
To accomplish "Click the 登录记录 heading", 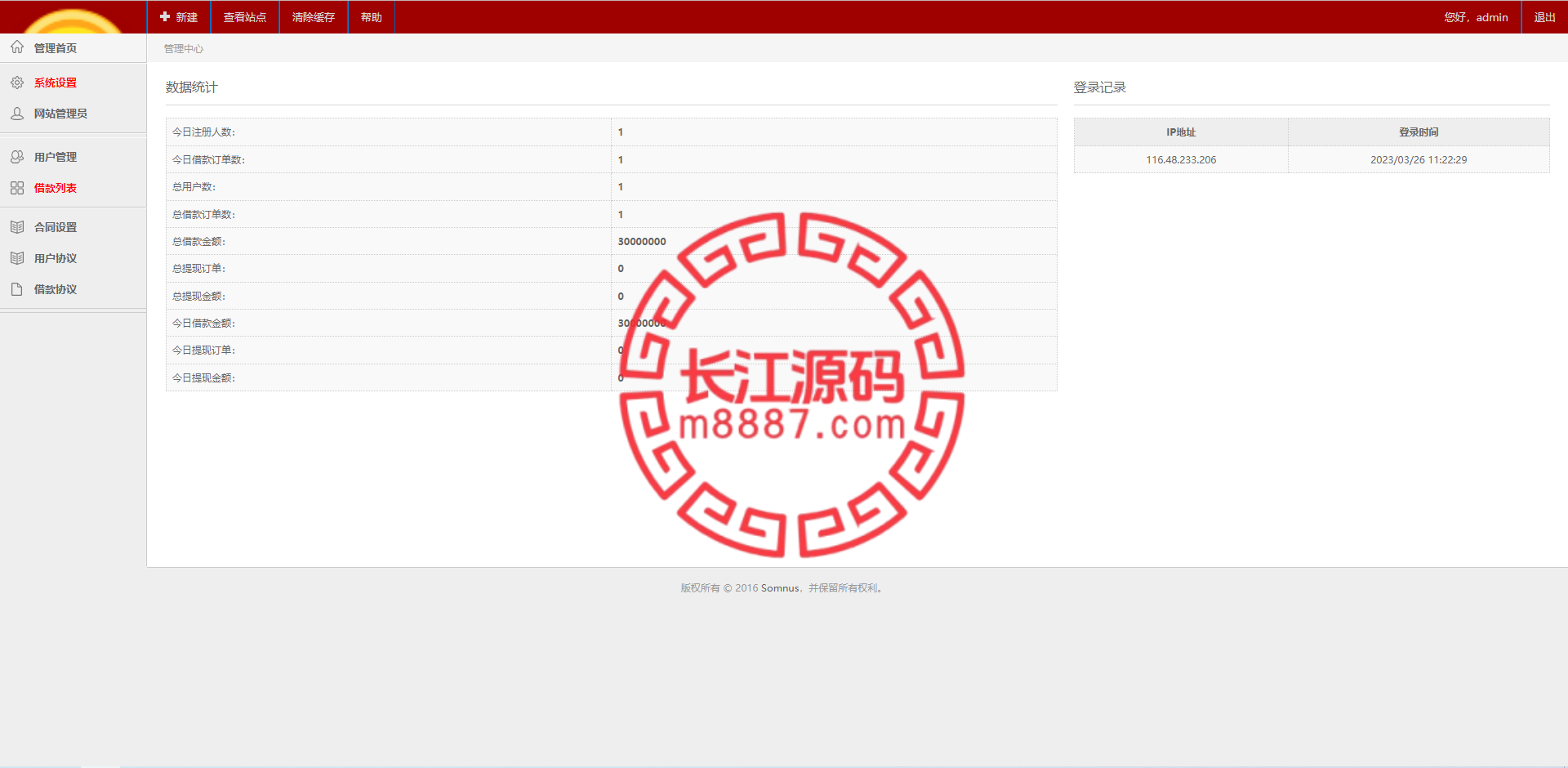I will (1099, 87).
